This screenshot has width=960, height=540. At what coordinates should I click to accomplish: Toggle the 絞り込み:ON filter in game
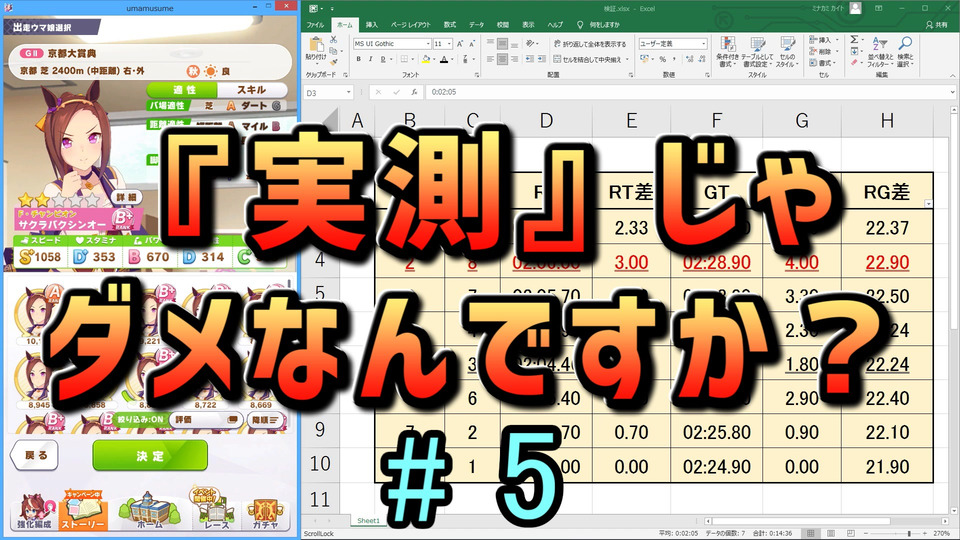tap(140, 419)
